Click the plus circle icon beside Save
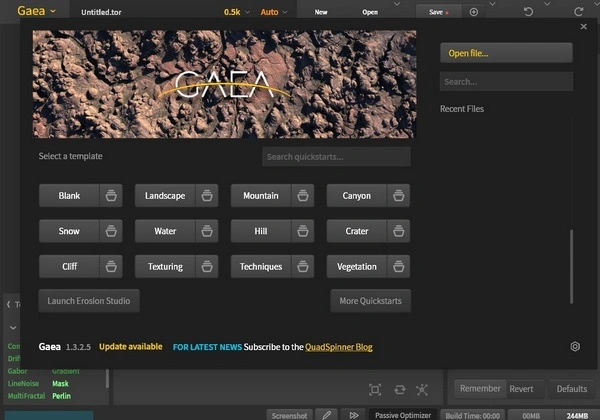This screenshot has height=420, width=600. pyautogui.click(x=474, y=12)
